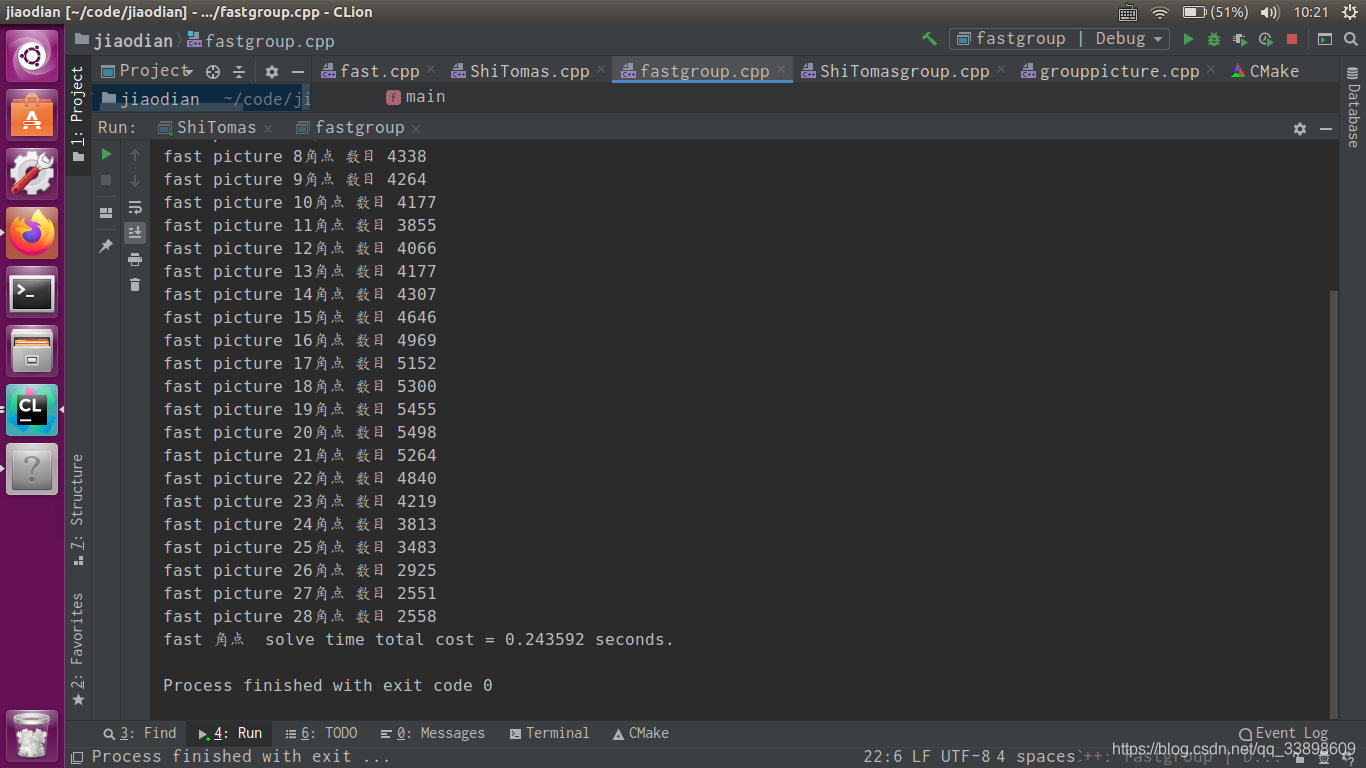Viewport: 1366px width, 768px height.
Task: Toggle the pin tab button
Action: (x=106, y=246)
